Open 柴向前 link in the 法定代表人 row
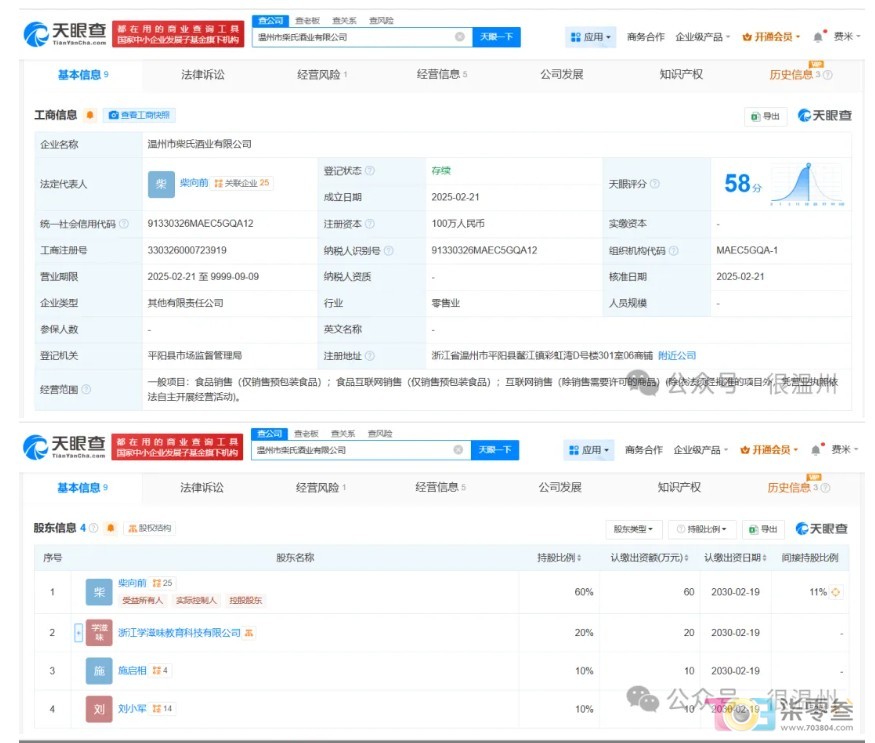The image size is (875, 743). coord(194,183)
